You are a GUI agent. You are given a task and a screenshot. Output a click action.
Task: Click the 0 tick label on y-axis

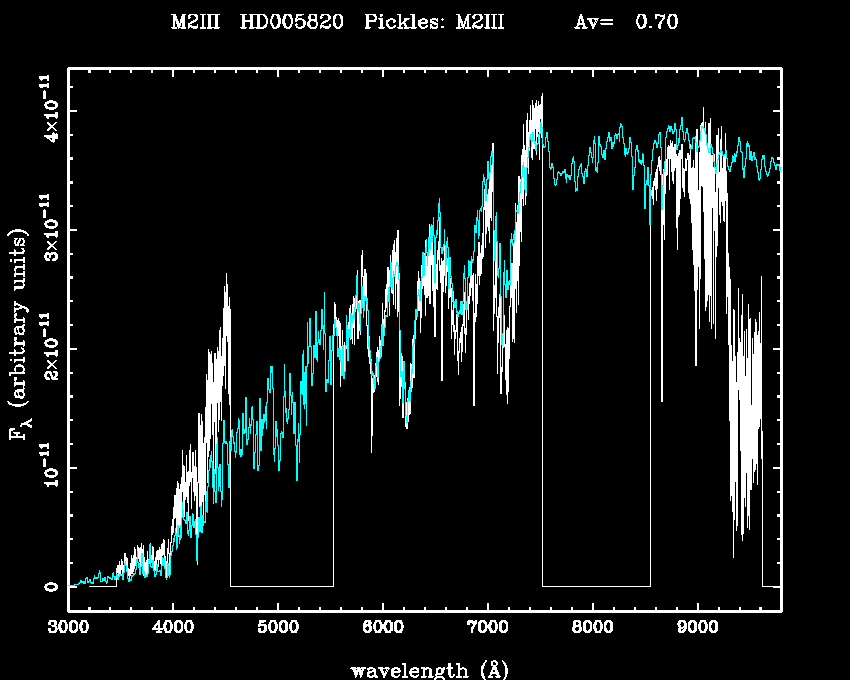pos(51,586)
